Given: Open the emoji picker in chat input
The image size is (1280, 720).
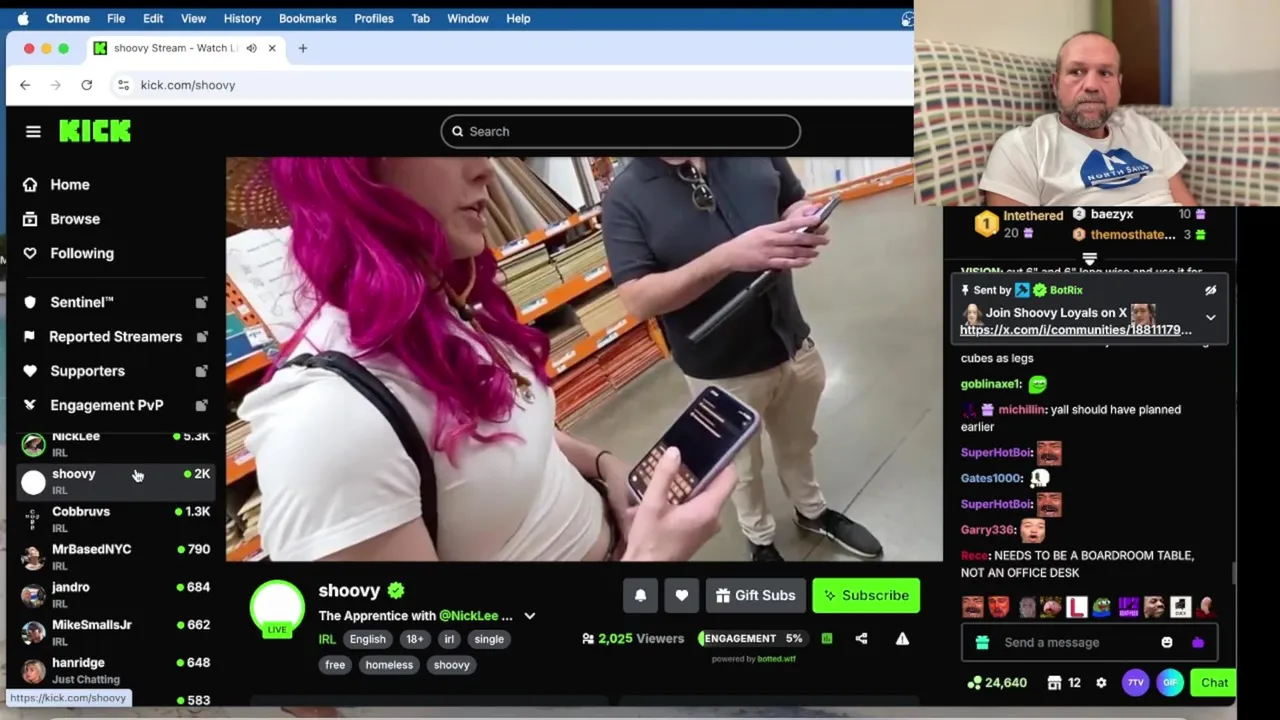Looking at the screenshot, I should tap(1167, 642).
